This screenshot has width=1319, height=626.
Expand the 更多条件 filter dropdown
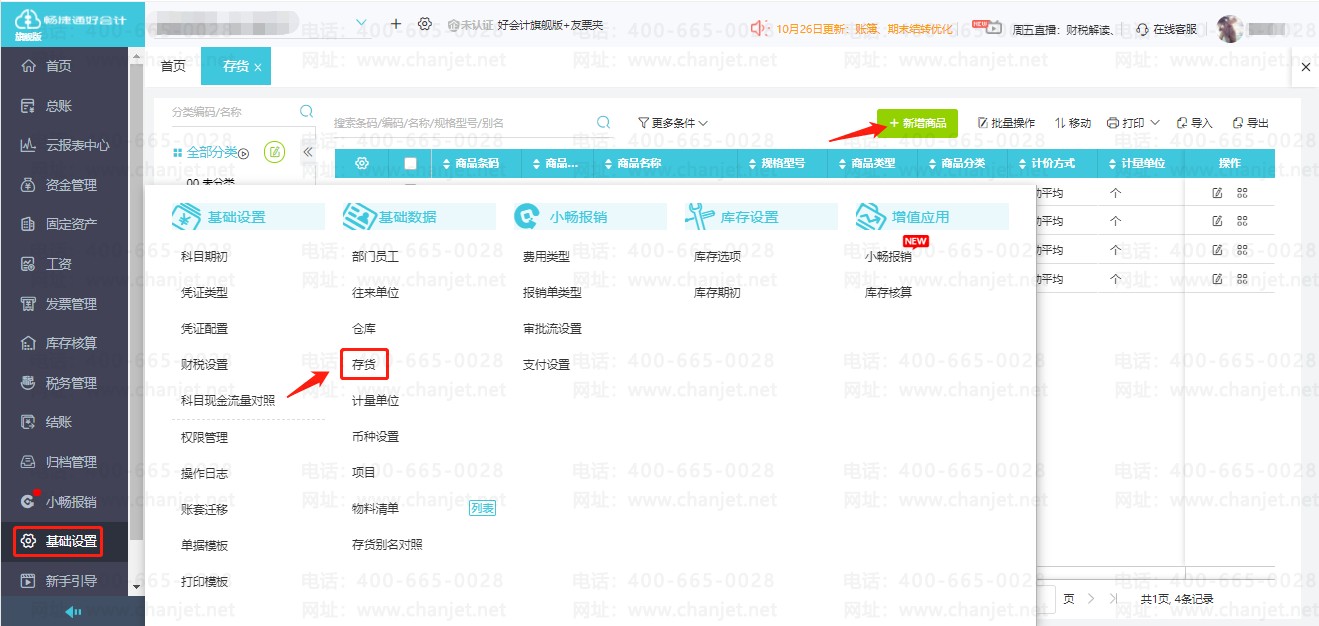(x=673, y=123)
